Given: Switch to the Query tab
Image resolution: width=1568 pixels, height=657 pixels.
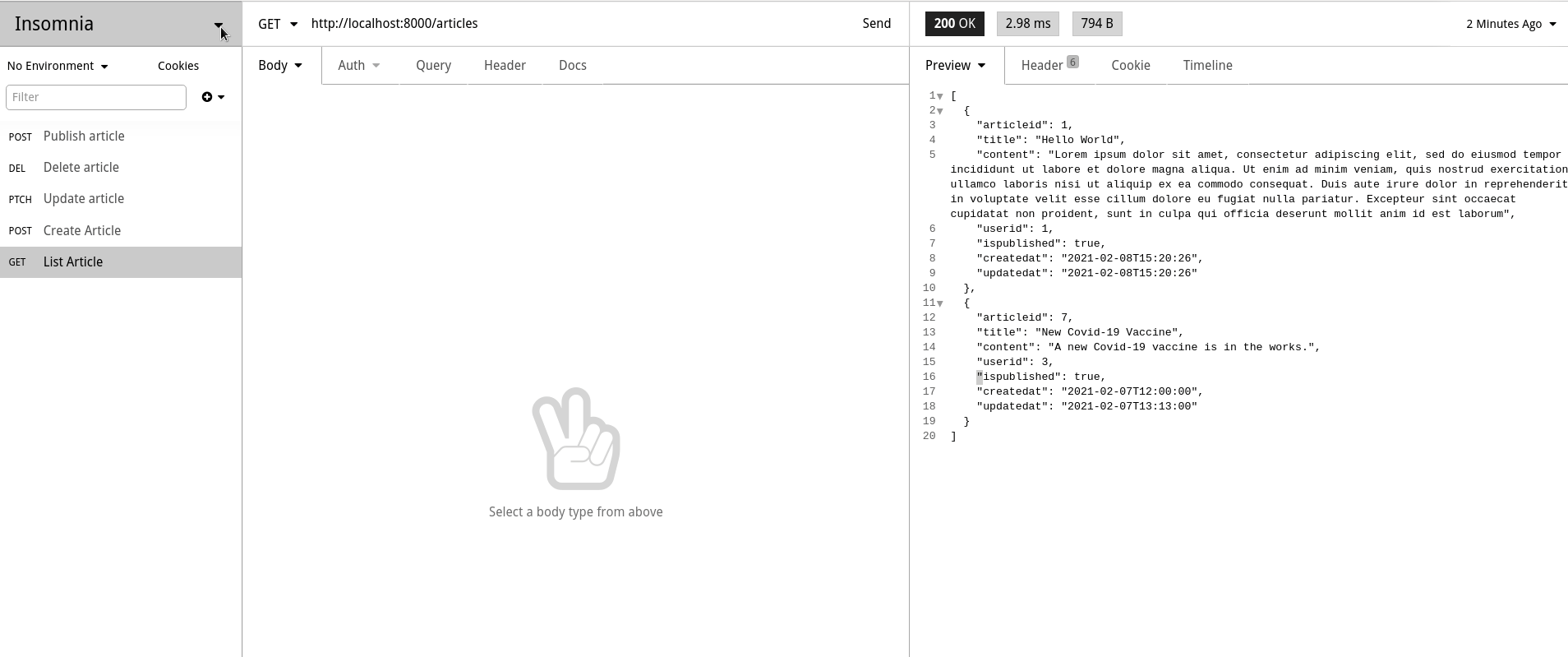Looking at the screenshot, I should (433, 66).
